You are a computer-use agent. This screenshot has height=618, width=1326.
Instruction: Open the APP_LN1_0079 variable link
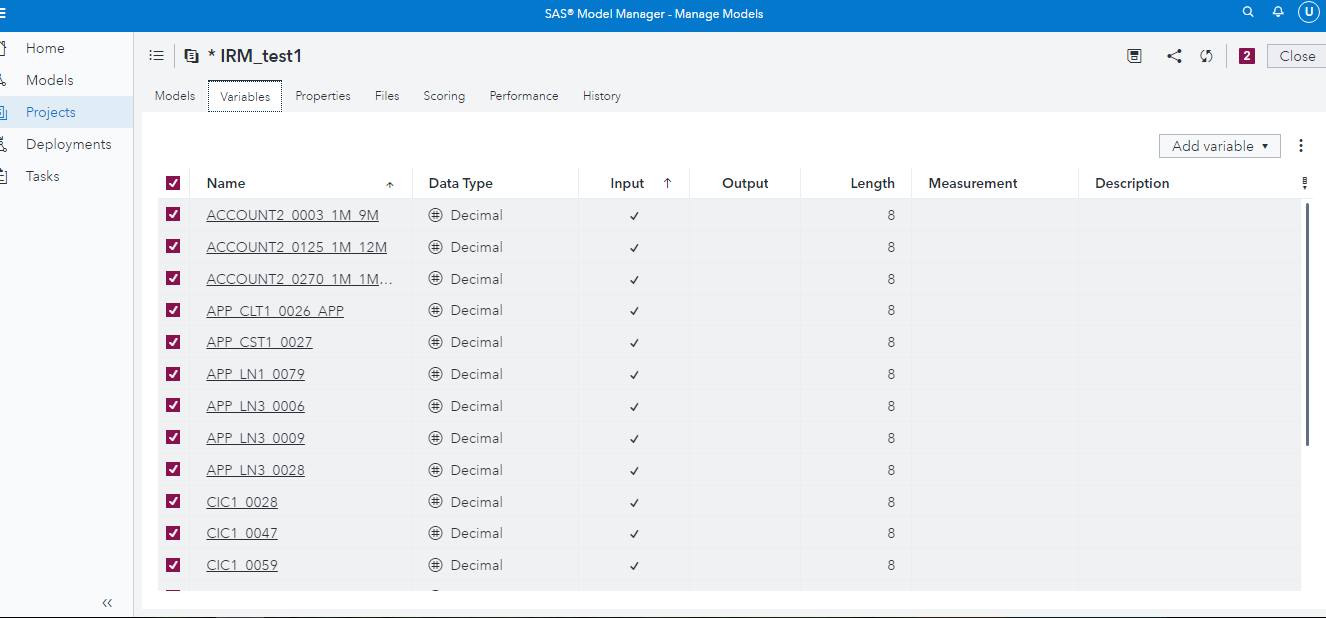[x=255, y=373]
